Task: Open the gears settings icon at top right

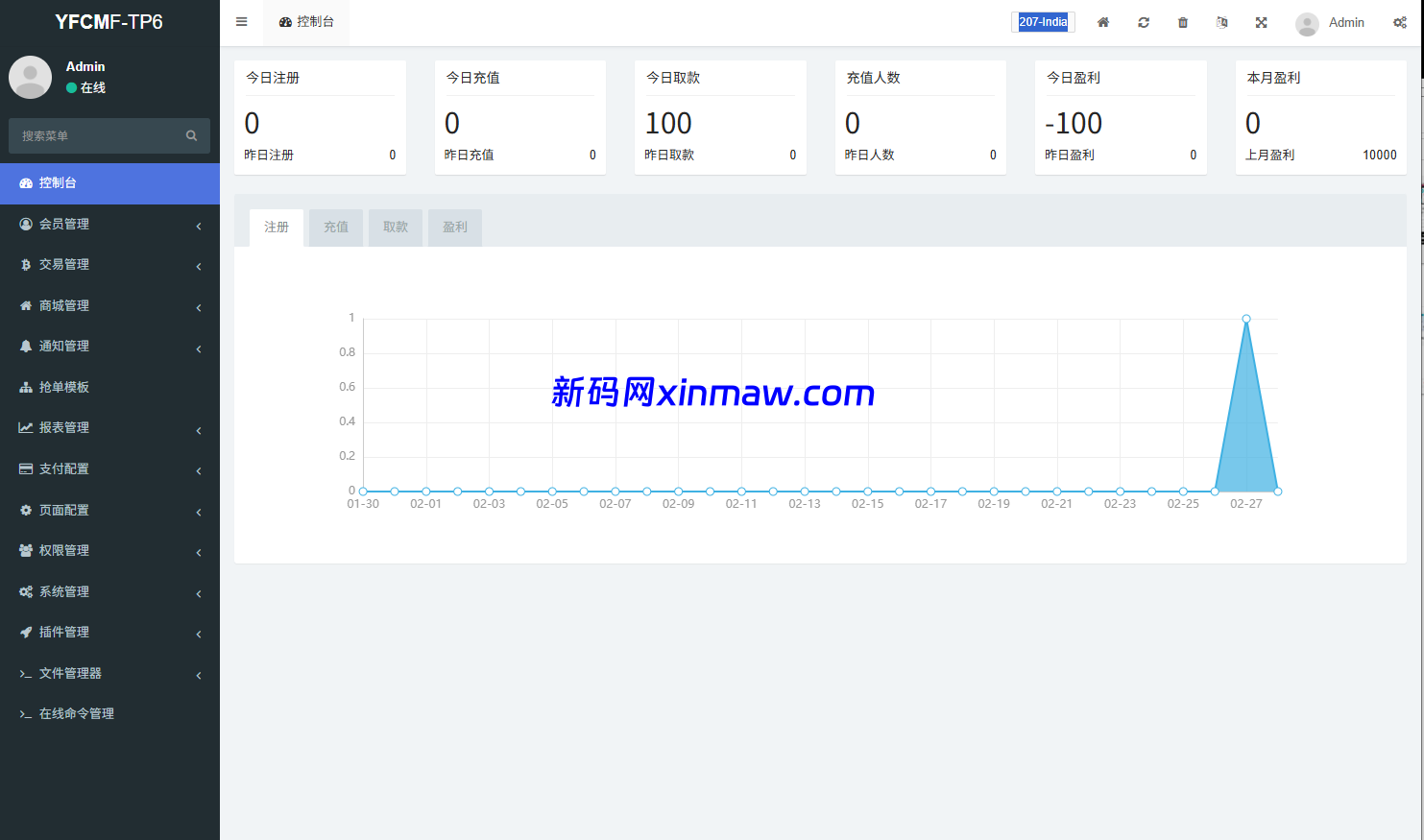Action: (1400, 22)
